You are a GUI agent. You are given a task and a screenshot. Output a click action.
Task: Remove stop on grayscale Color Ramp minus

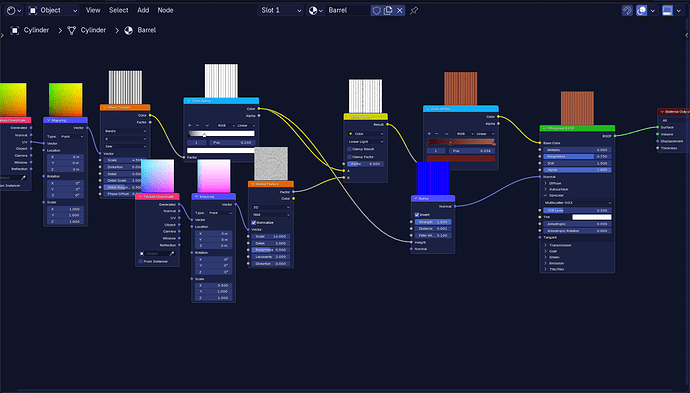[x=198, y=125]
